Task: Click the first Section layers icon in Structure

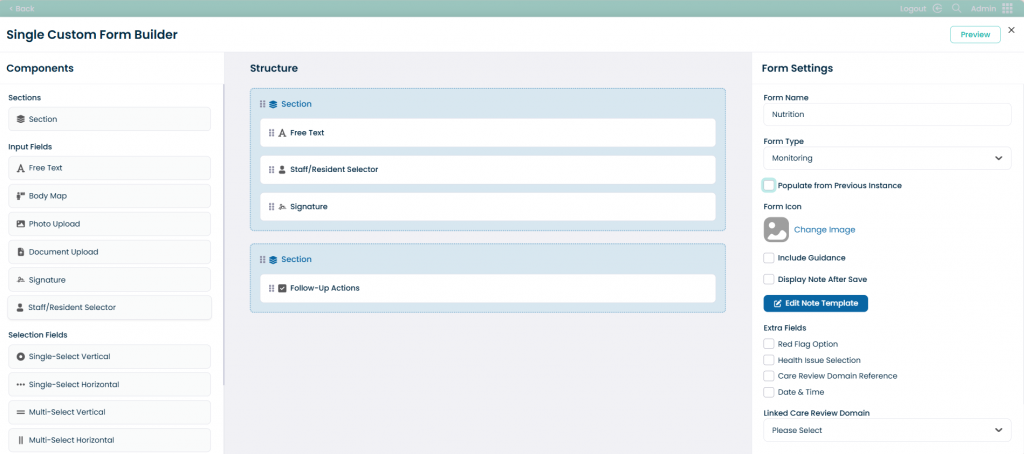Action: point(273,104)
